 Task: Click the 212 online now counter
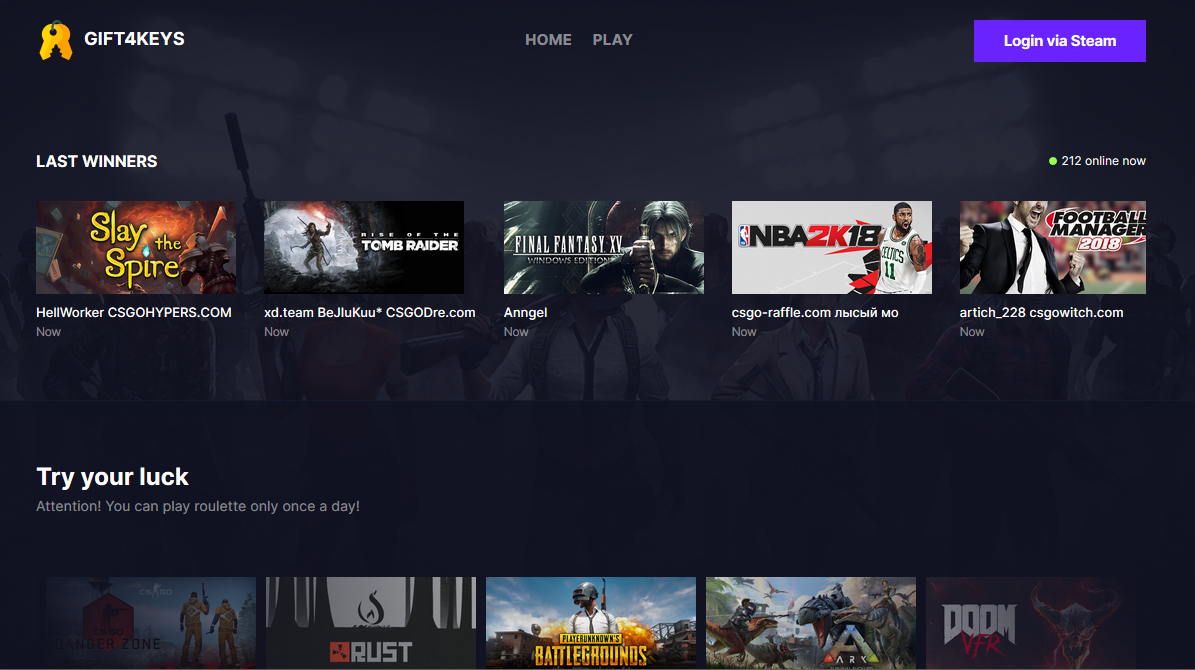pos(1103,161)
